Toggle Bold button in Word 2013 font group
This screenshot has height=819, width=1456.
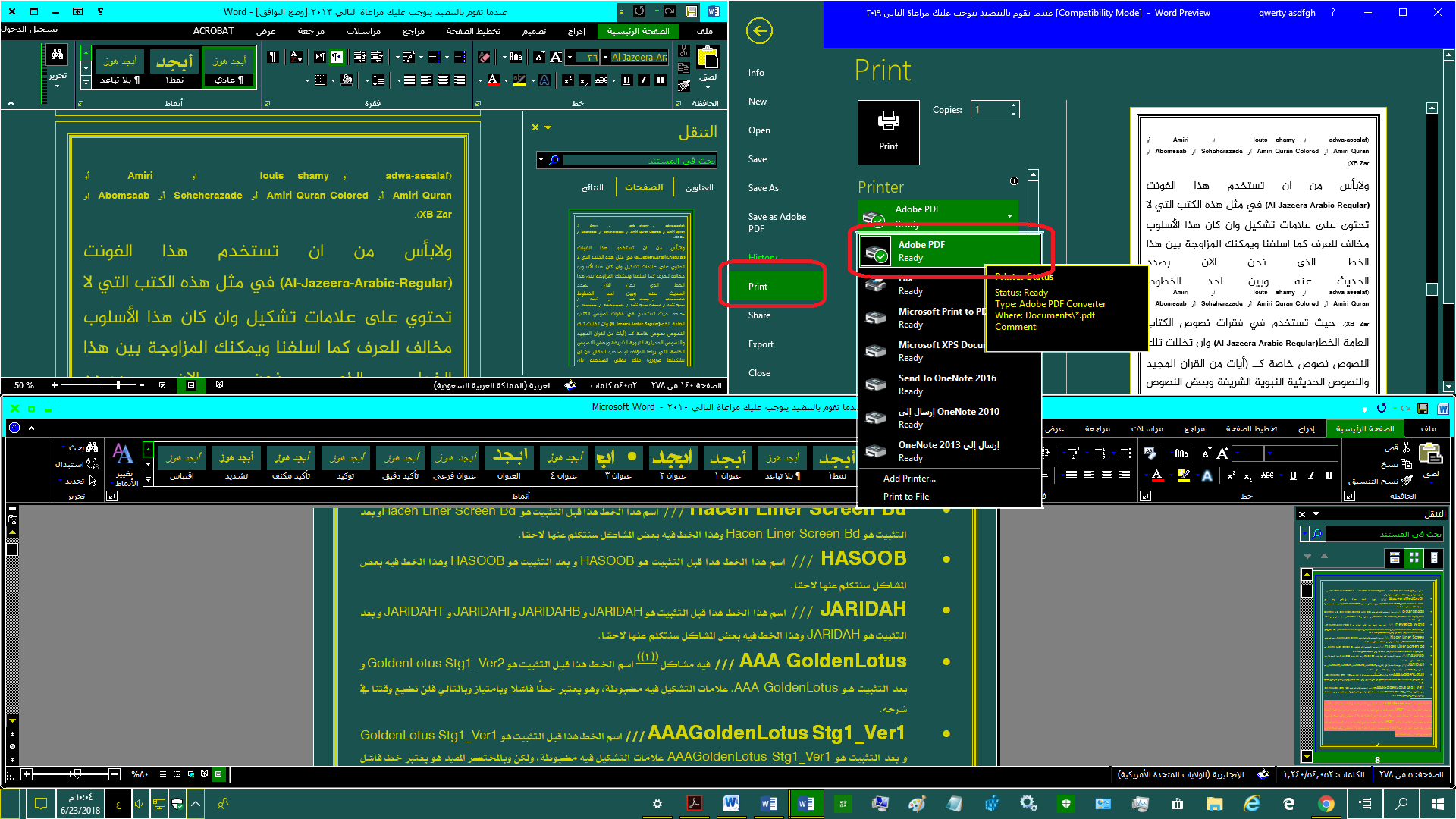tap(661, 80)
